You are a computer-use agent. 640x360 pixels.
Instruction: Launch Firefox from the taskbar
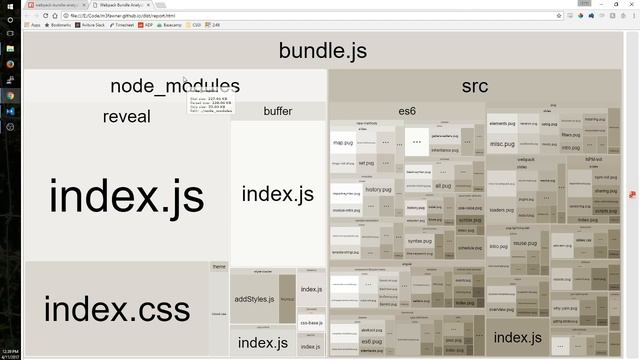point(10,64)
